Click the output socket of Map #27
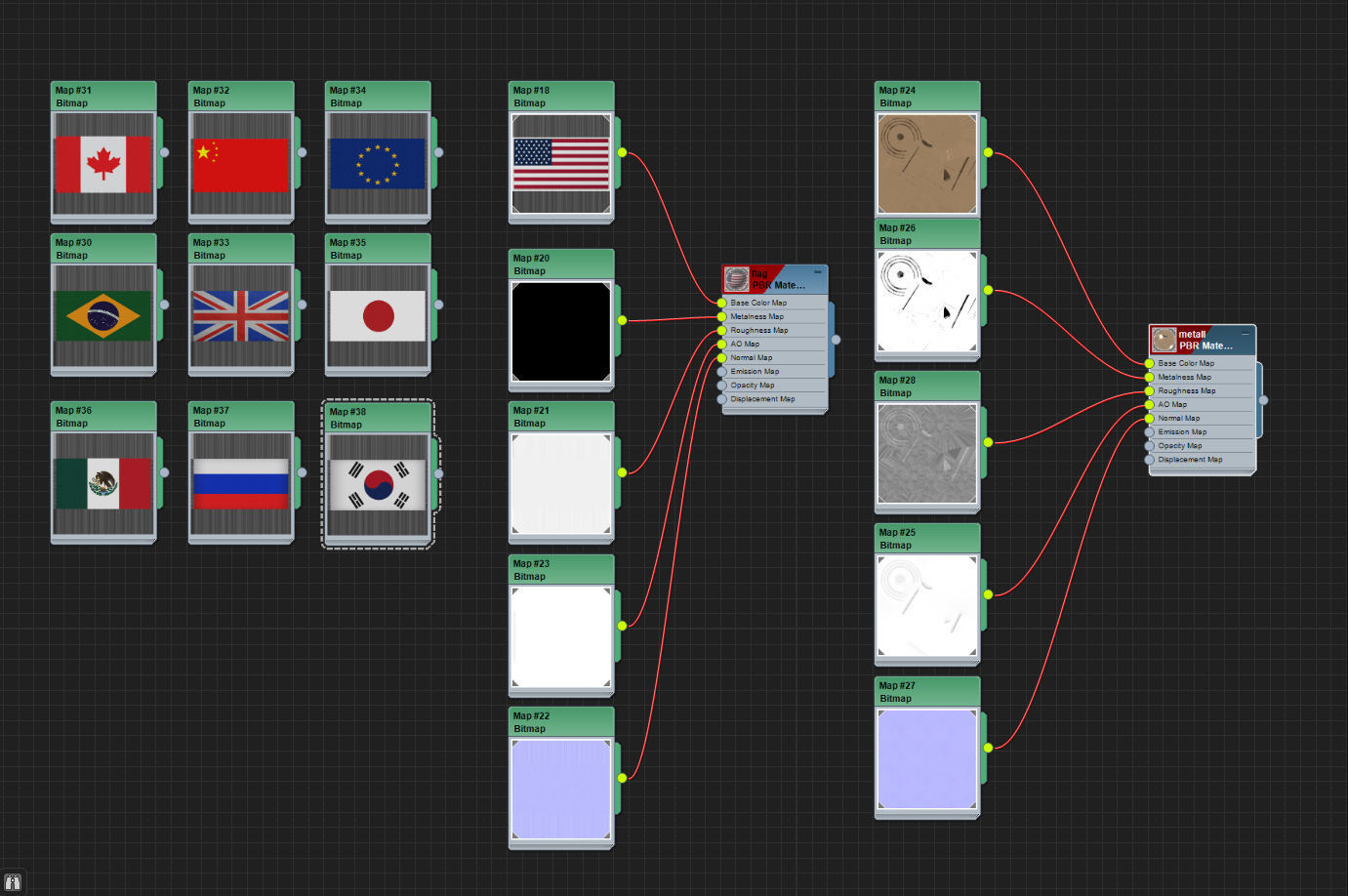The width and height of the screenshot is (1348, 896). click(988, 748)
